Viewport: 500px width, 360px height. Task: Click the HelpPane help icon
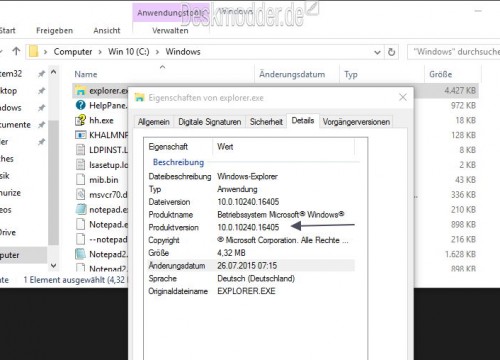80,105
